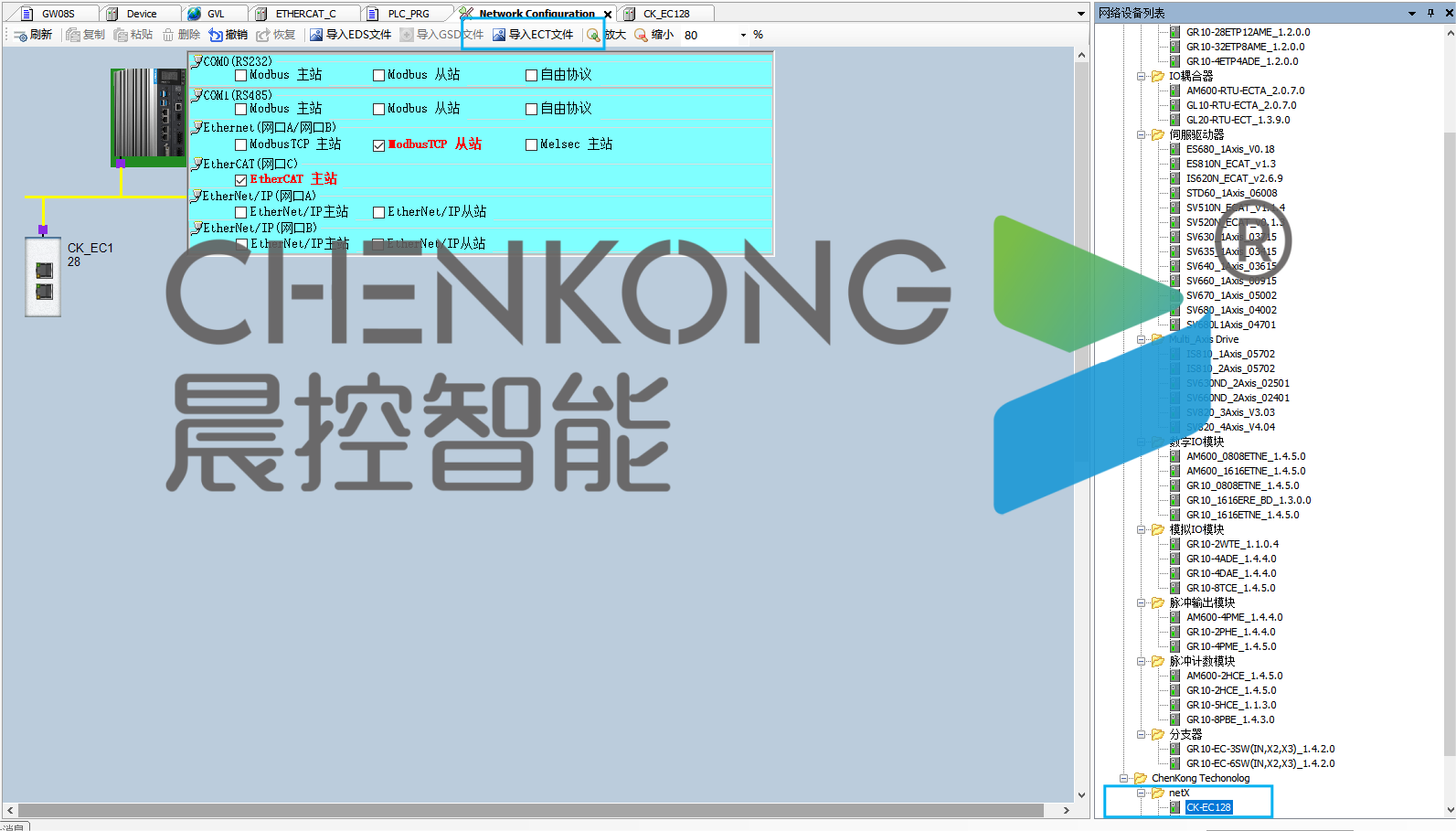Click canvas vertical scrollbar down arrow
Screen dimensions: 1456x831
[1081, 795]
